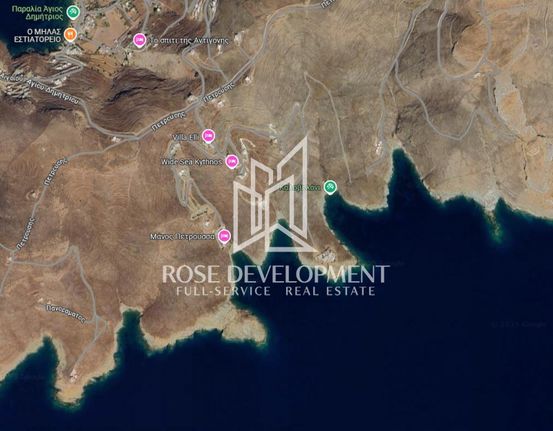Viewport: 553px width, 431px height.
Task: Click the Παραλία Άγιος Δημήτριος label text
Action: 38,12
